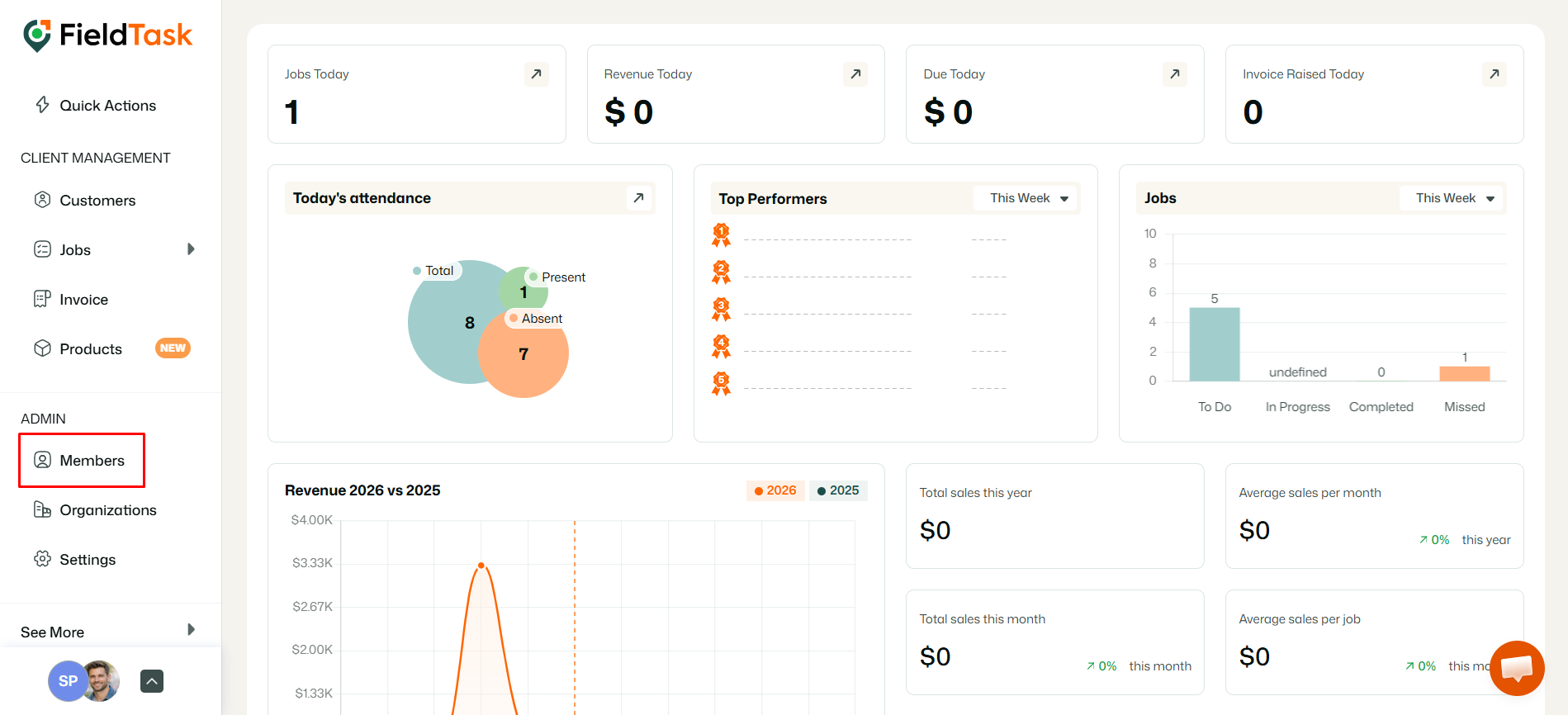The height and width of the screenshot is (715, 1568).
Task: Open the Organizations page
Action: click(x=107, y=510)
